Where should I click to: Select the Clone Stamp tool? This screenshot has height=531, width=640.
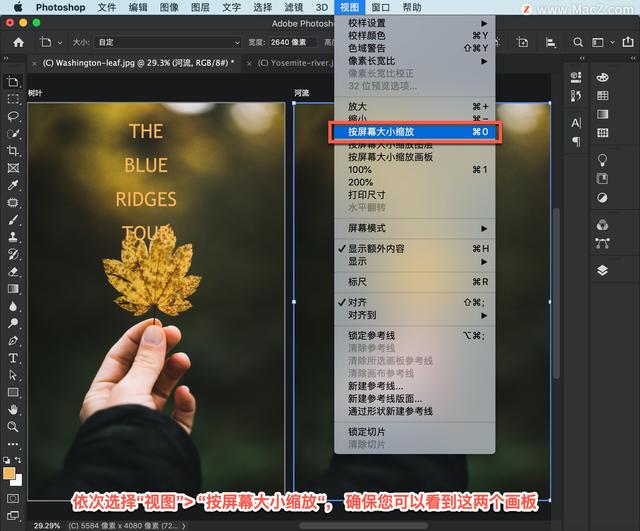click(x=13, y=237)
